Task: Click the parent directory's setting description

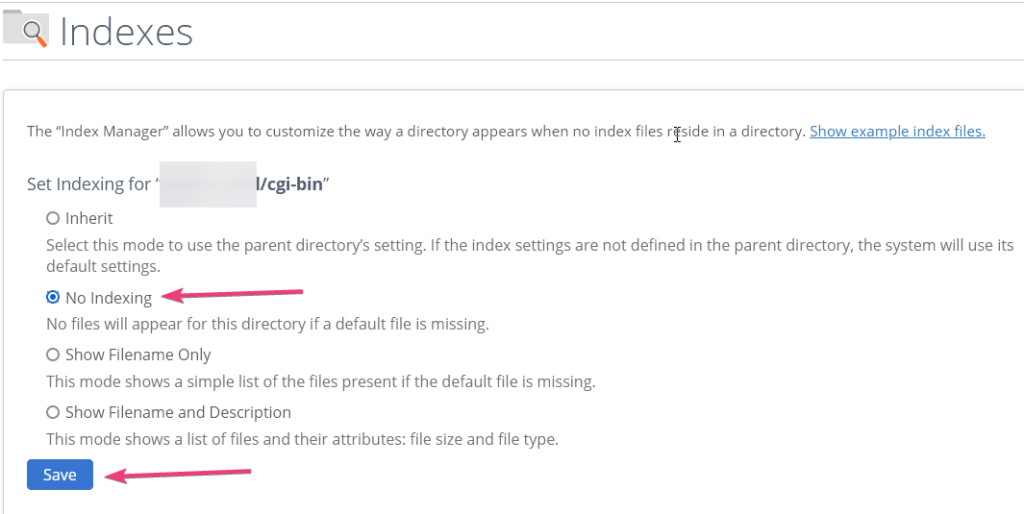Action: click(530, 256)
